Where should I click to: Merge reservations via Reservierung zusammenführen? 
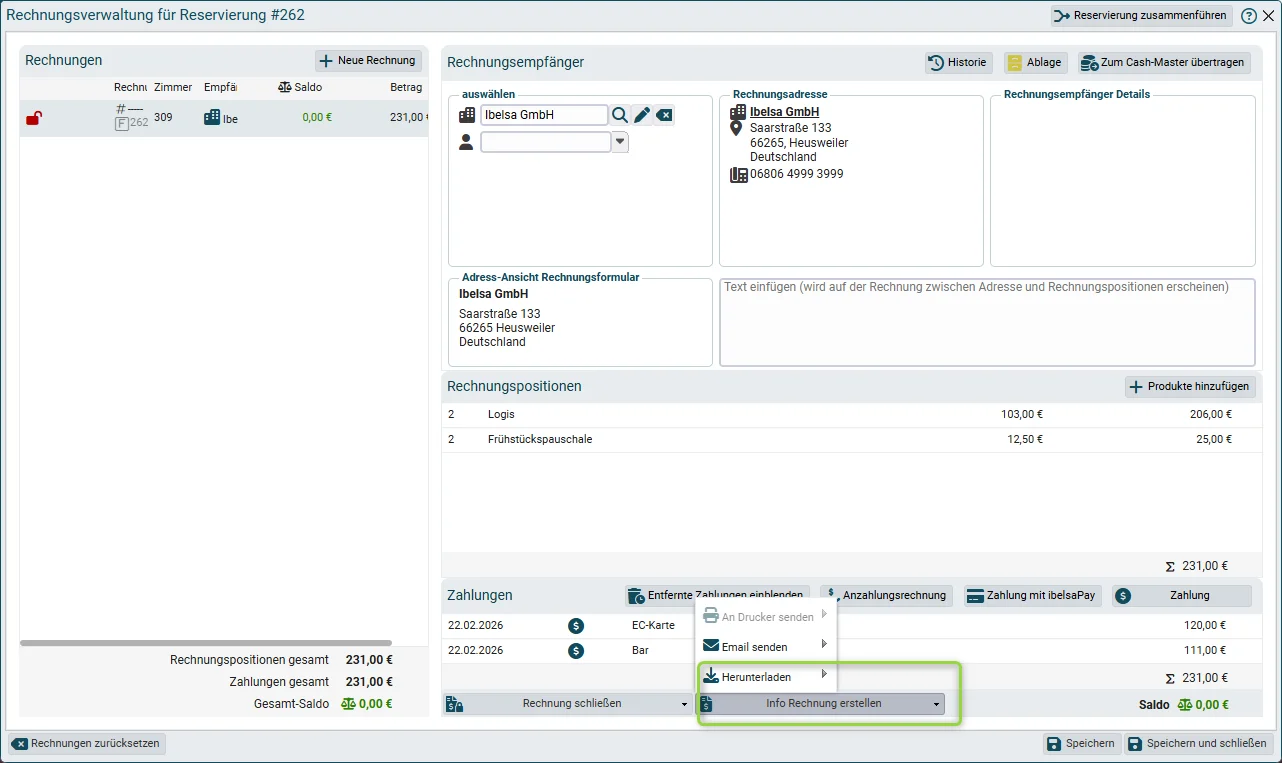click(1141, 16)
